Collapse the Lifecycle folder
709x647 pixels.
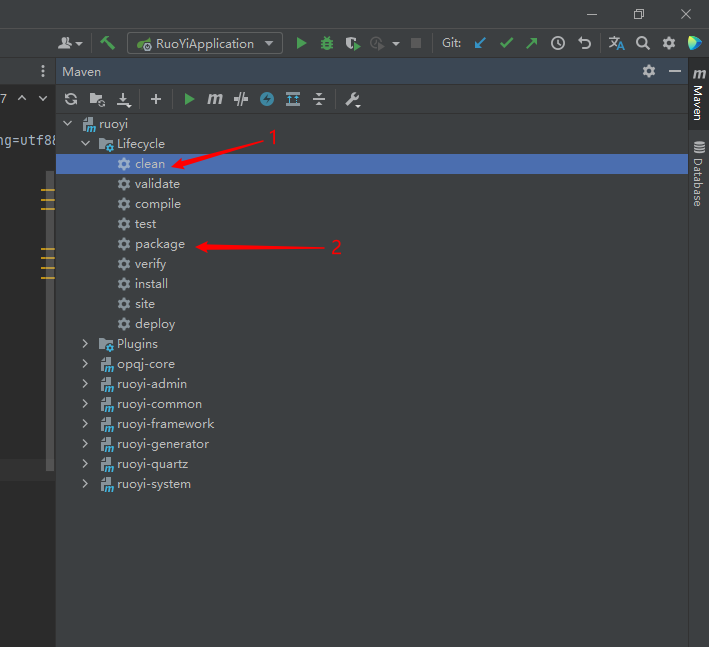(x=85, y=143)
